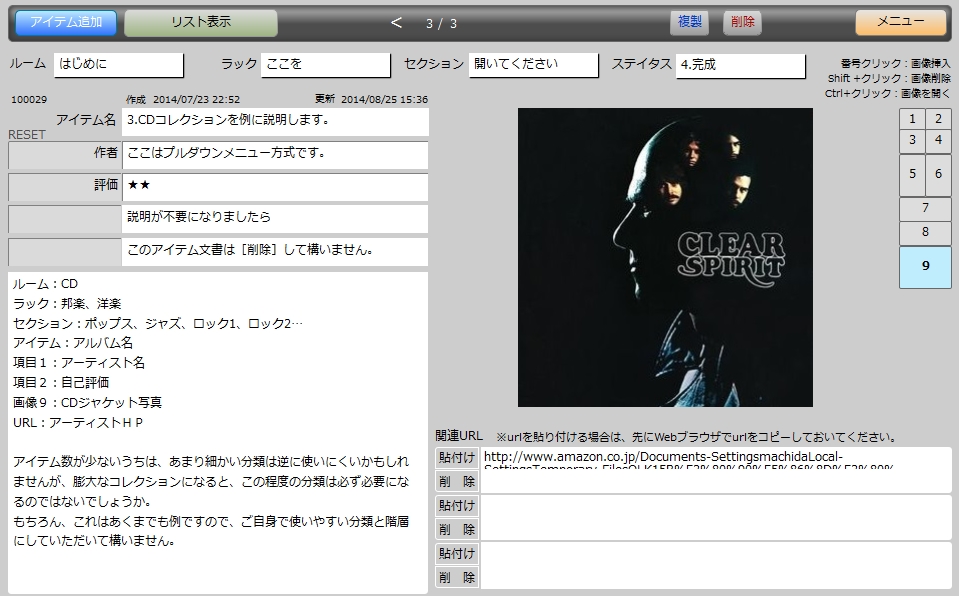This screenshot has width=959, height=596.
Task: Click the empty second URL field
Action: coord(716,518)
